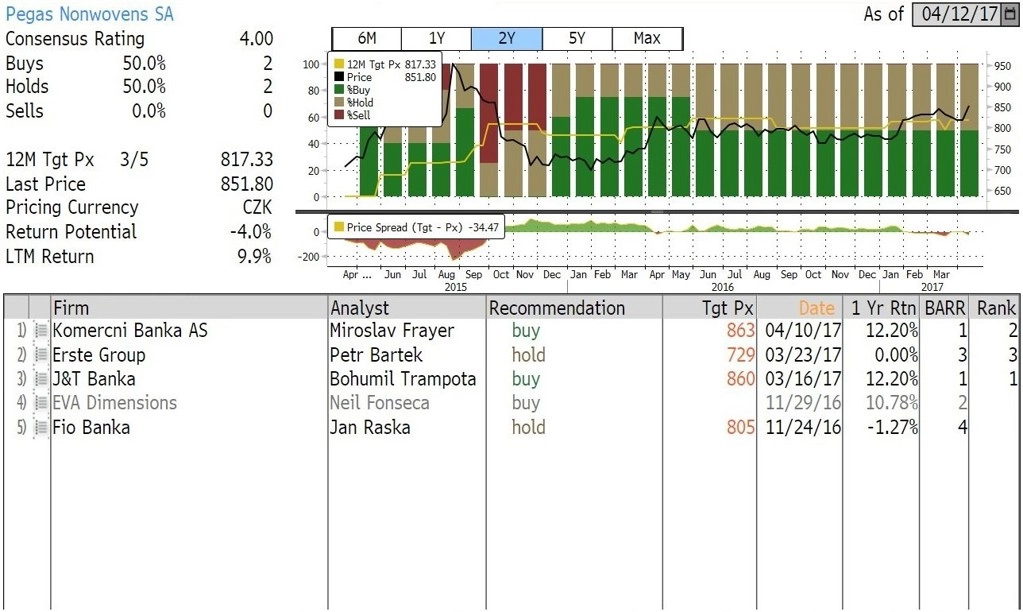Open the calendar picker beside the date
1023x612 pixels.
coord(1011,14)
